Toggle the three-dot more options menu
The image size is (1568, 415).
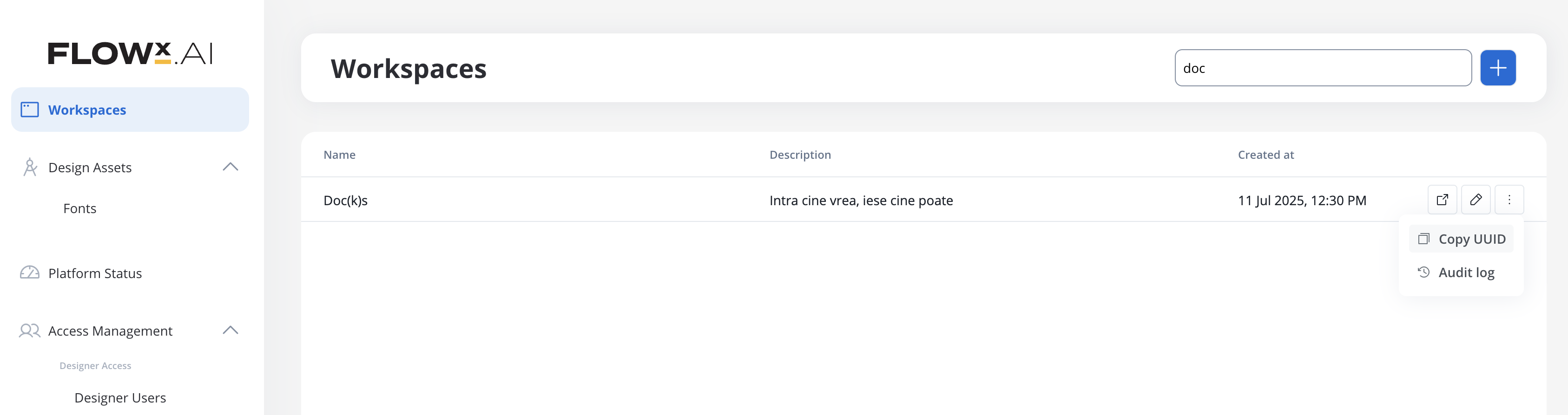(x=1509, y=200)
